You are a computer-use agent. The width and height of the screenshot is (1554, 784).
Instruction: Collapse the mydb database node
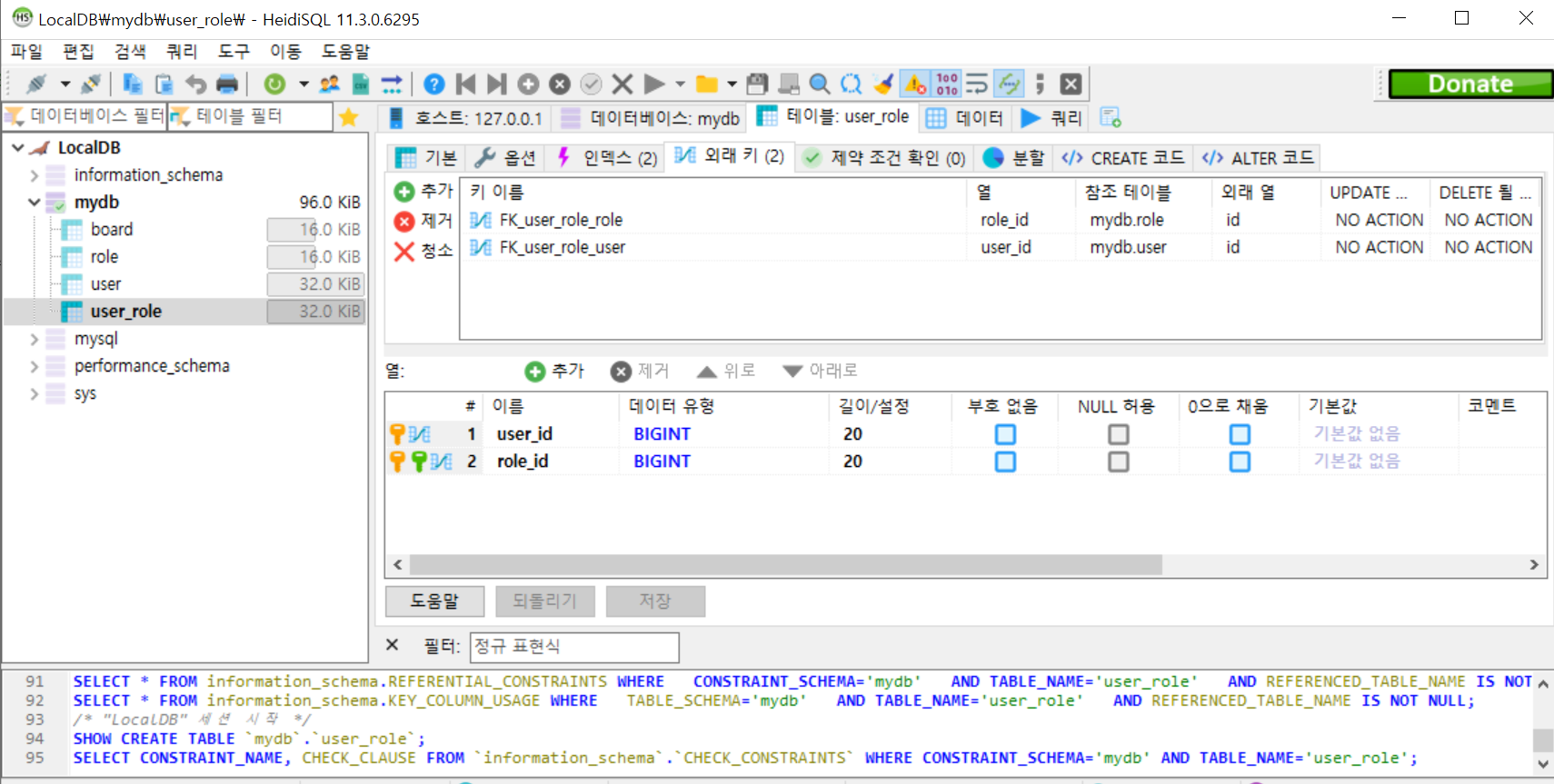[35, 203]
